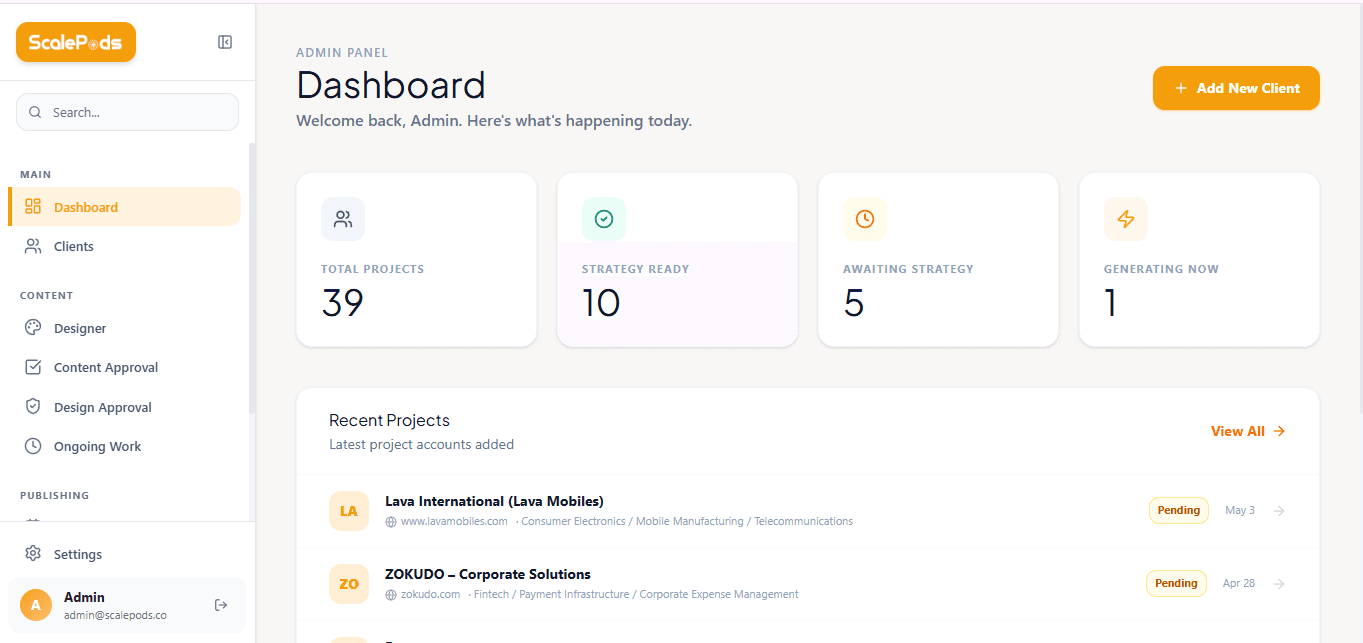Image resolution: width=1363 pixels, height=643 pixels.
Task: Open the Dashboard menu item
Action: (x=125, y=206)
